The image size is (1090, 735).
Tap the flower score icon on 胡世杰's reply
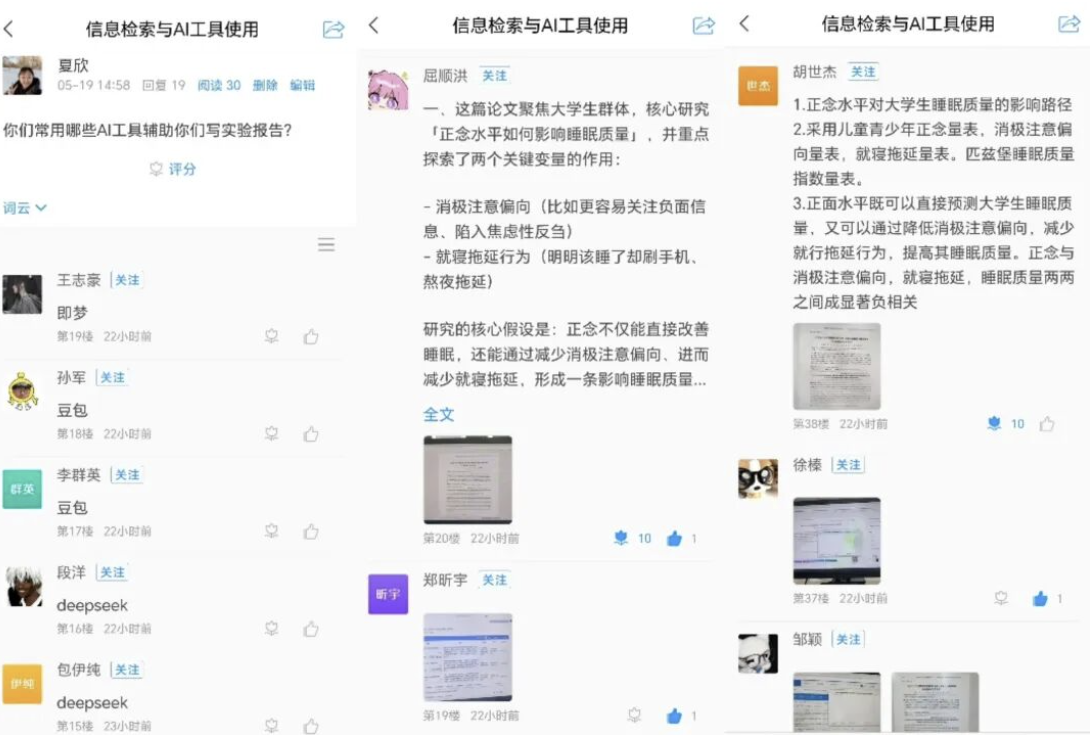[994, 423]
